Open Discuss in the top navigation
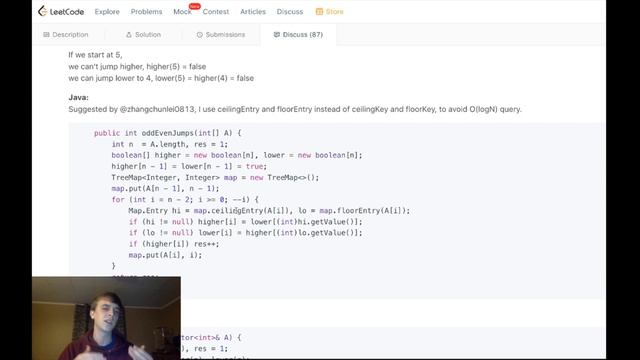This screenshot has height=360, width=640. (290, 12)
